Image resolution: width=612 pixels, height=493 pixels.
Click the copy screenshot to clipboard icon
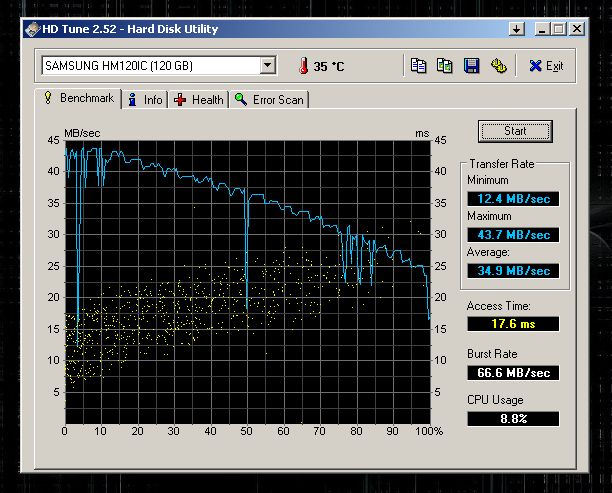click(444, 66)
